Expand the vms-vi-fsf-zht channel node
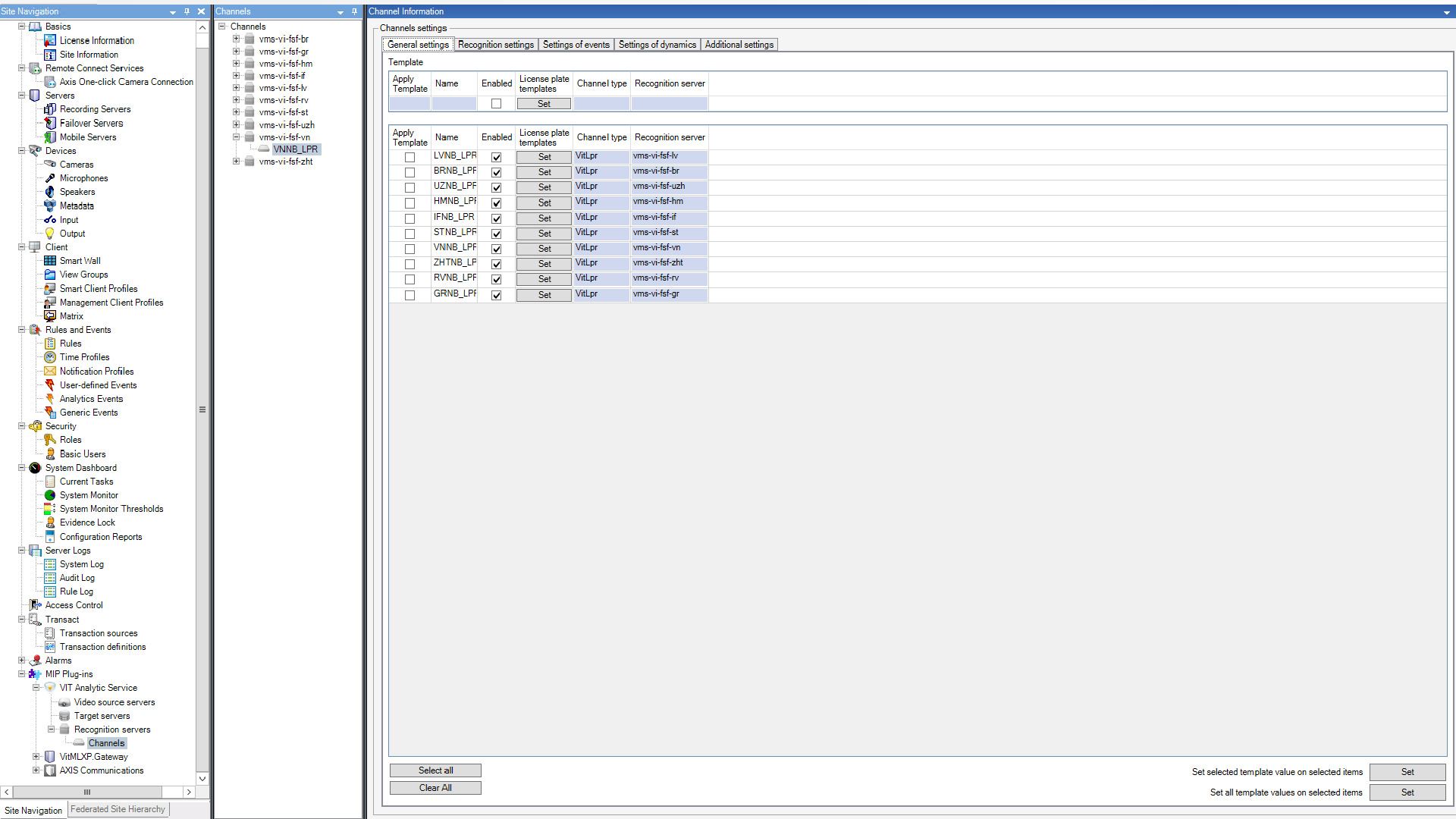The image size is (1456, 819). 236,162
